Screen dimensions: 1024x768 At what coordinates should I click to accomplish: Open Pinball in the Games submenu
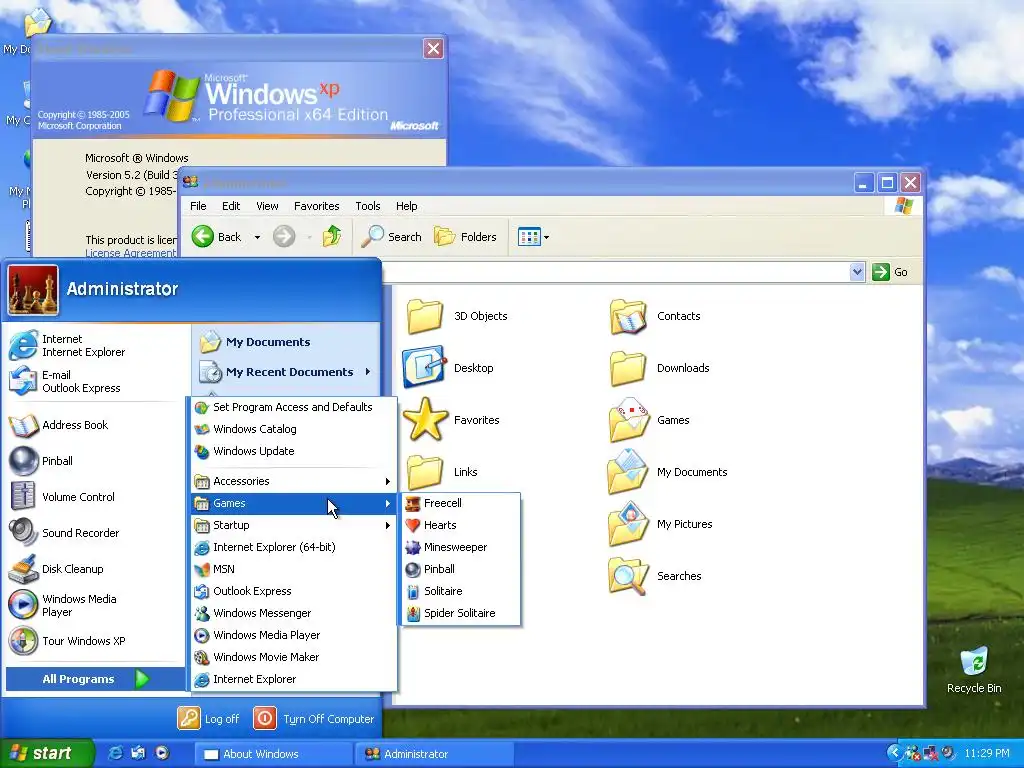[x=461, y=569]
